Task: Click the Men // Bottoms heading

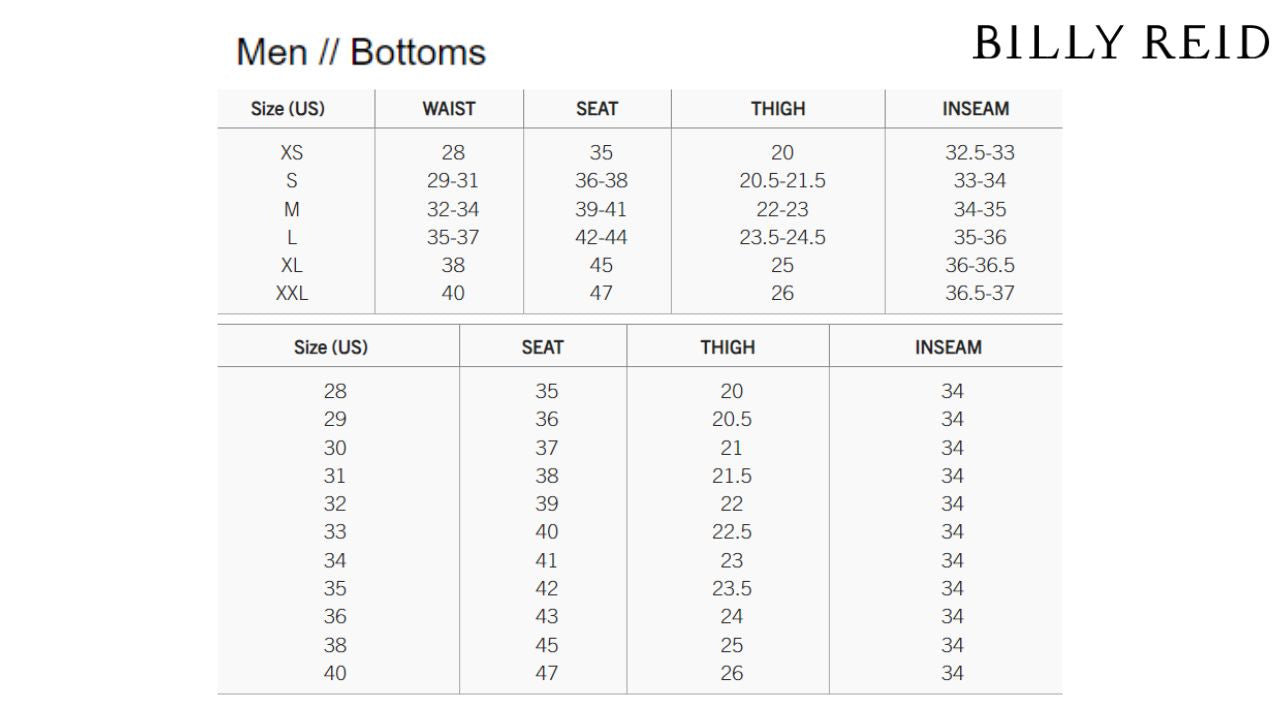Action: [361, 52]
